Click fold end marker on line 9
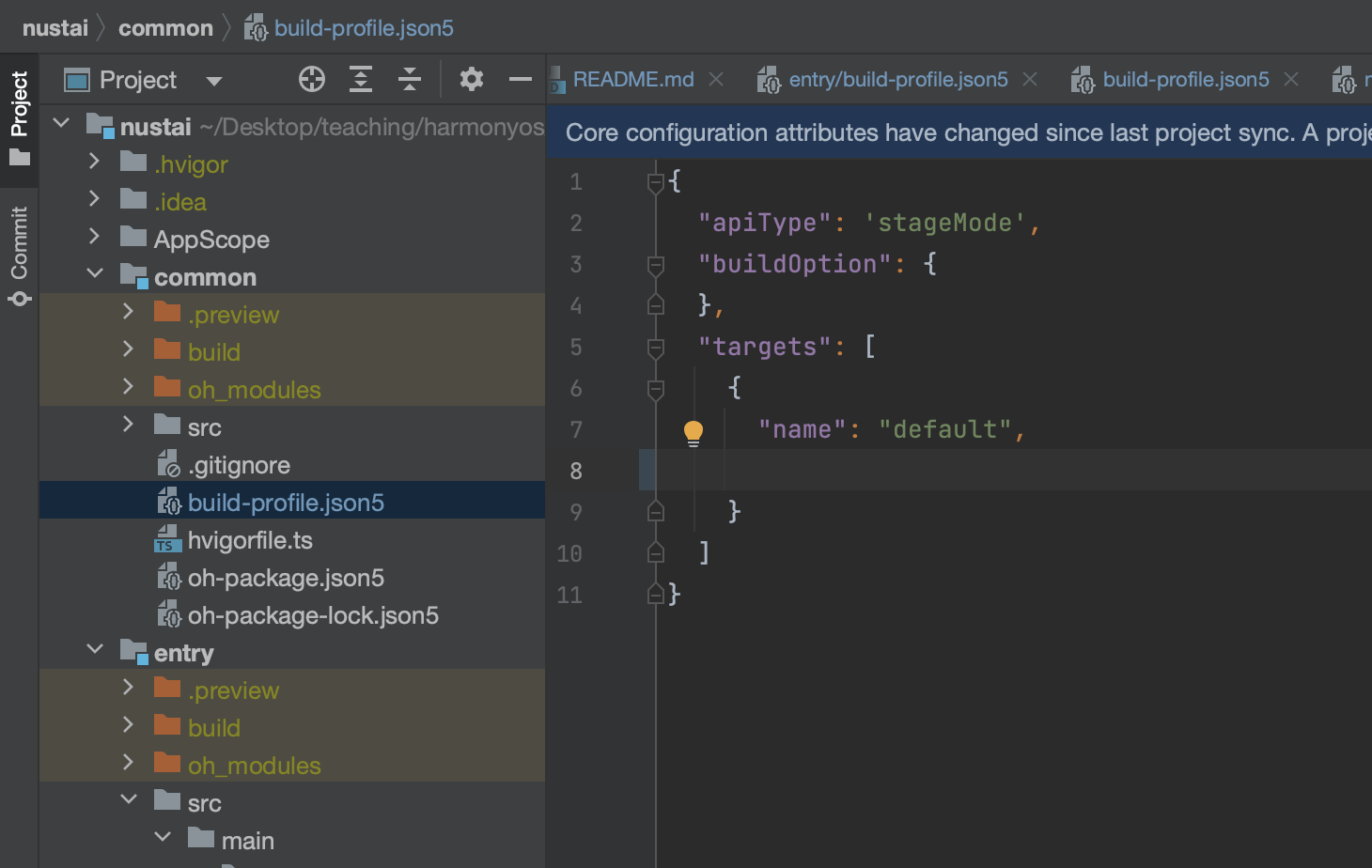The width and height of the screenshot is (1372, 868). coord(656,511)
